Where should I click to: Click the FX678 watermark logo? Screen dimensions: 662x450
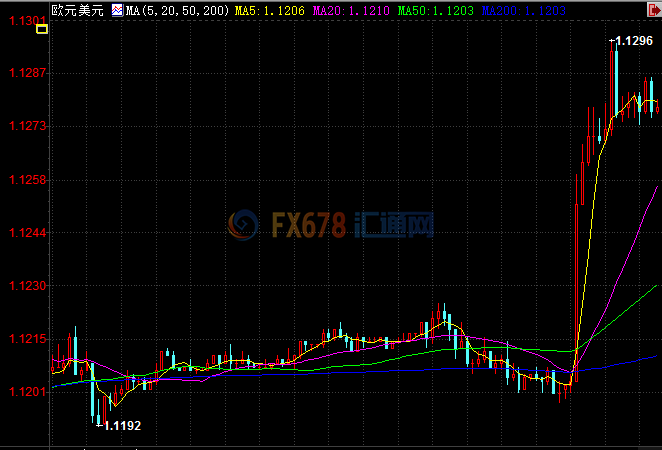(331, 225)
